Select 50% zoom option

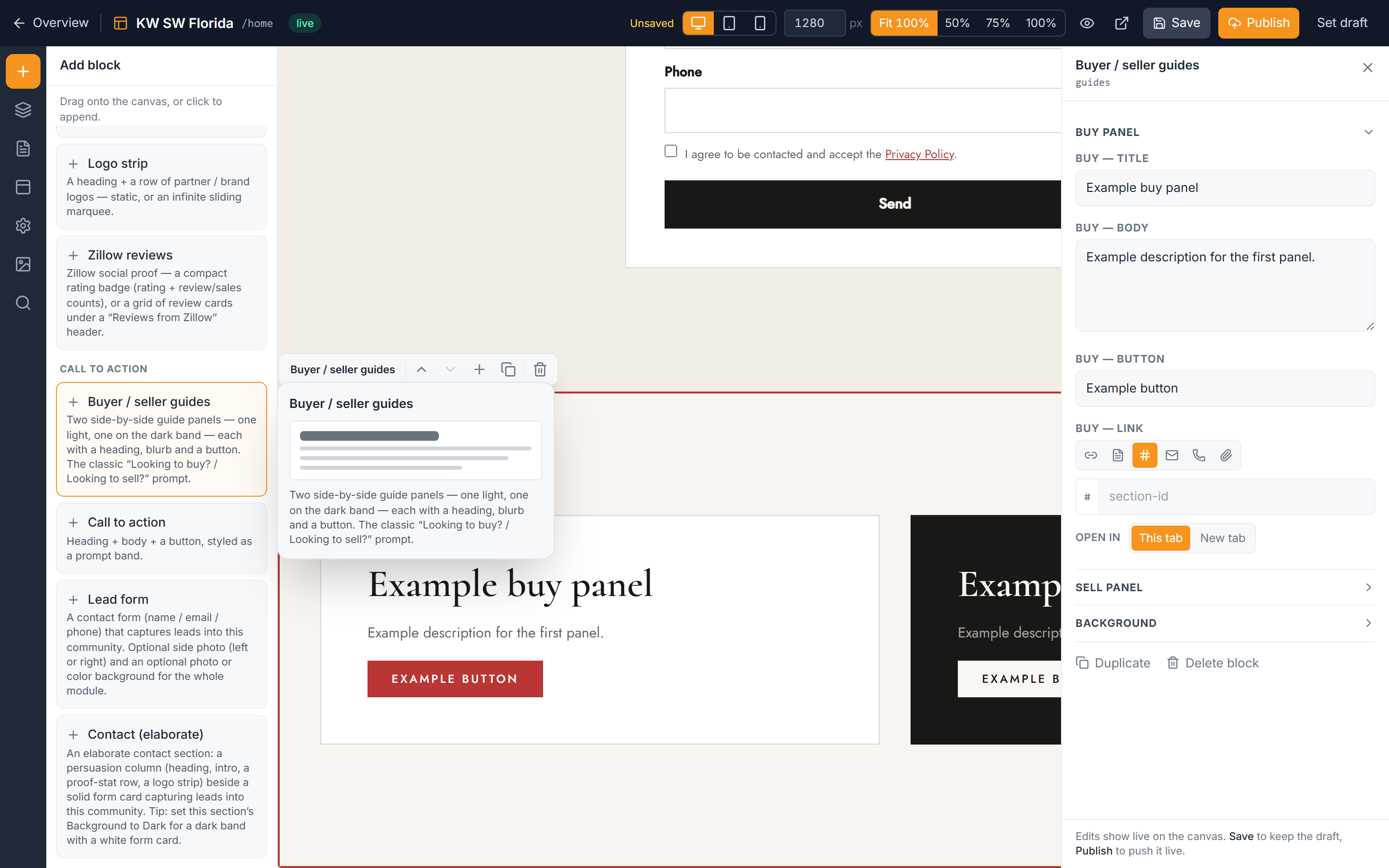[x=957, y=23]
